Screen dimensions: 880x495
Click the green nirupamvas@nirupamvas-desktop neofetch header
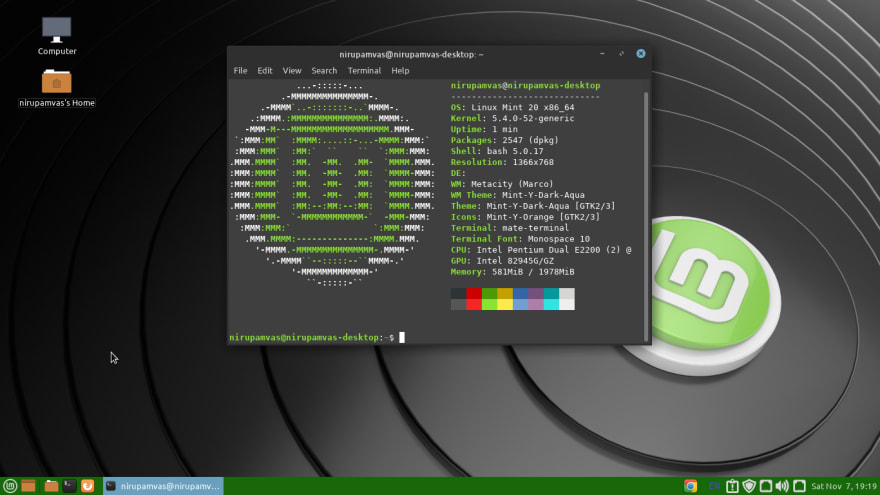click(x=525, y=85)
